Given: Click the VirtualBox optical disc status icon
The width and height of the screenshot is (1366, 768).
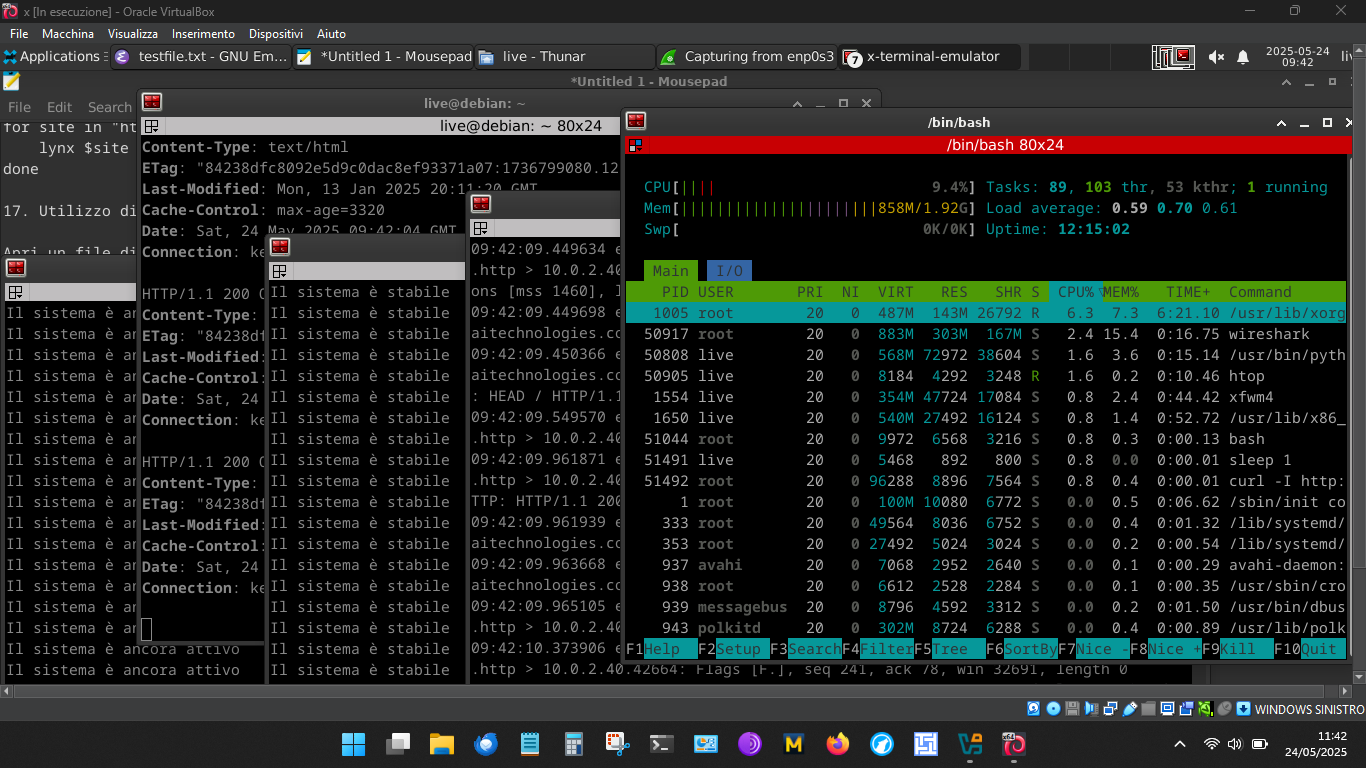Looking at the screenshot, I should (1053, 709).
